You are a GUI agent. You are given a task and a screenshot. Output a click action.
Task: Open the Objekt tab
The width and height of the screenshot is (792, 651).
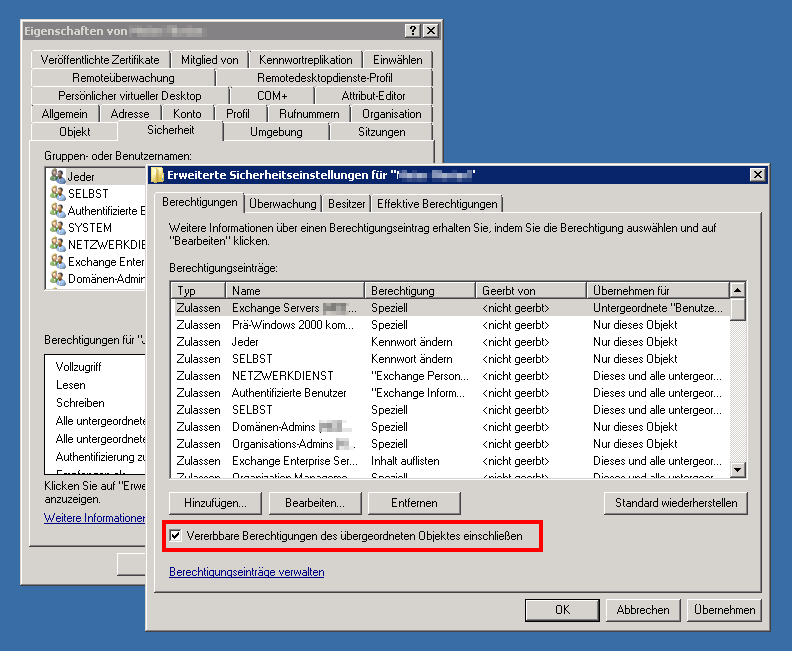click(75, 132)
